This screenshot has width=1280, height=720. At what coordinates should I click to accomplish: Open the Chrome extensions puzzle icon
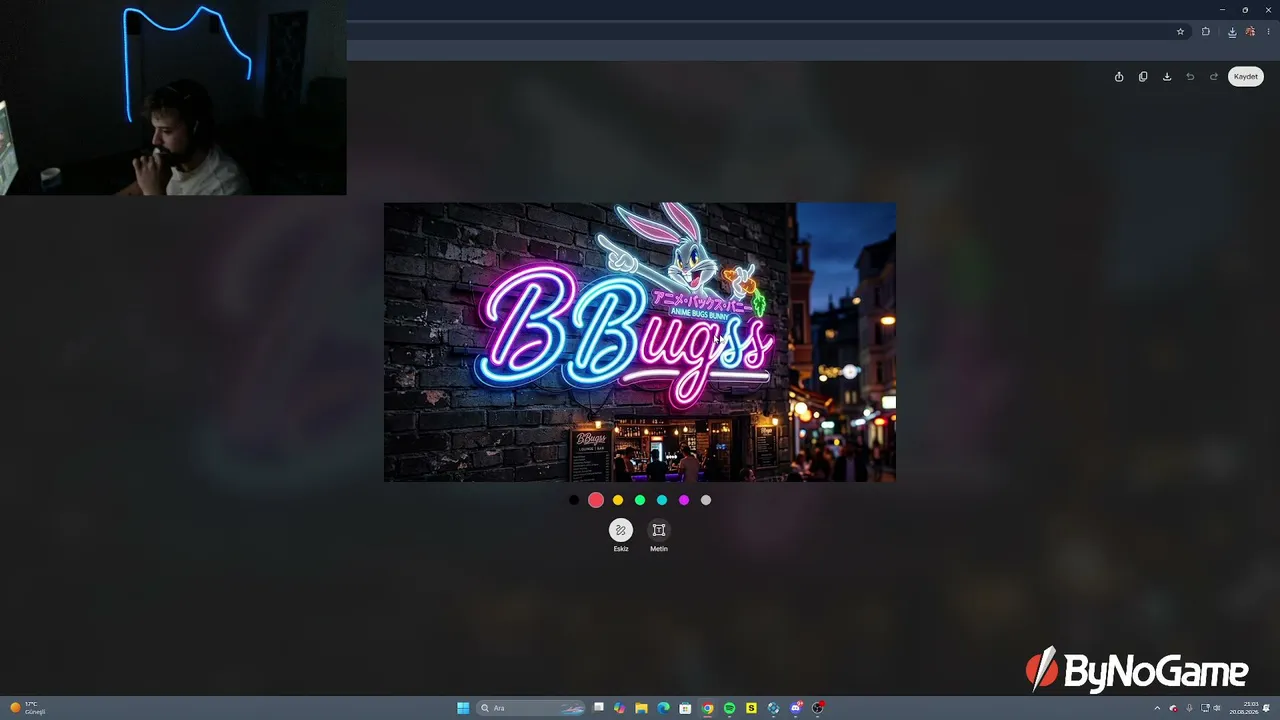point(1206,32)
